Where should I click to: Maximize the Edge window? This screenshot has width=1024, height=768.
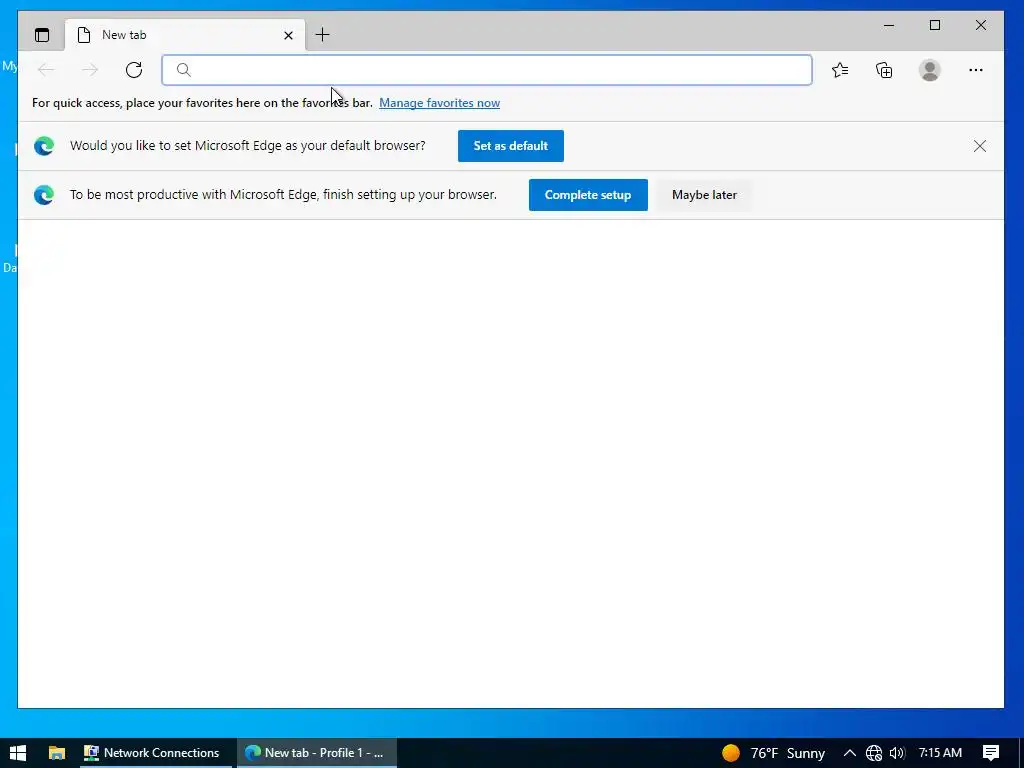coord(935,25)
